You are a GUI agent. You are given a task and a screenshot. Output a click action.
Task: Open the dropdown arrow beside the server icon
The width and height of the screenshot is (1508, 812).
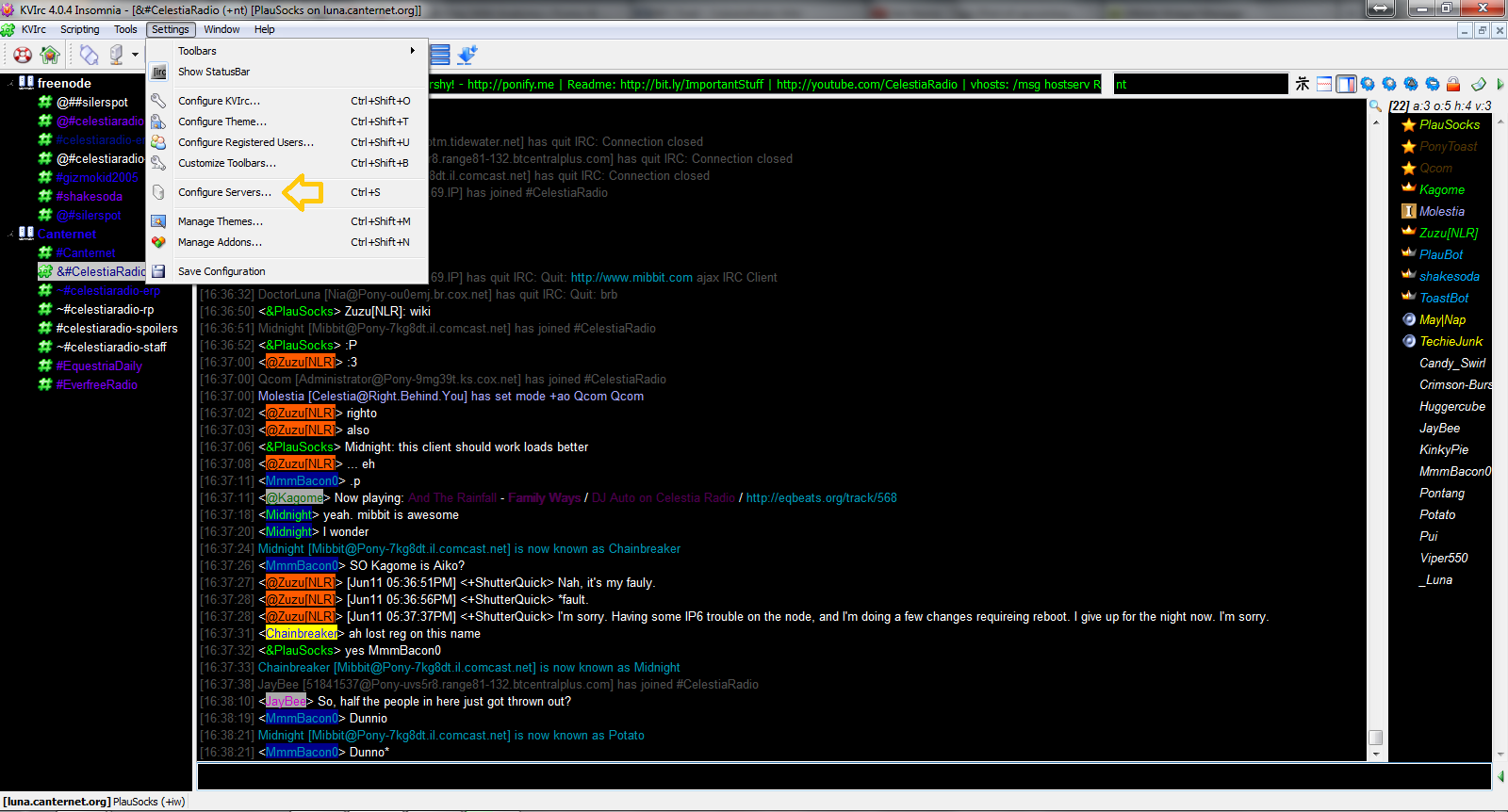135,55
